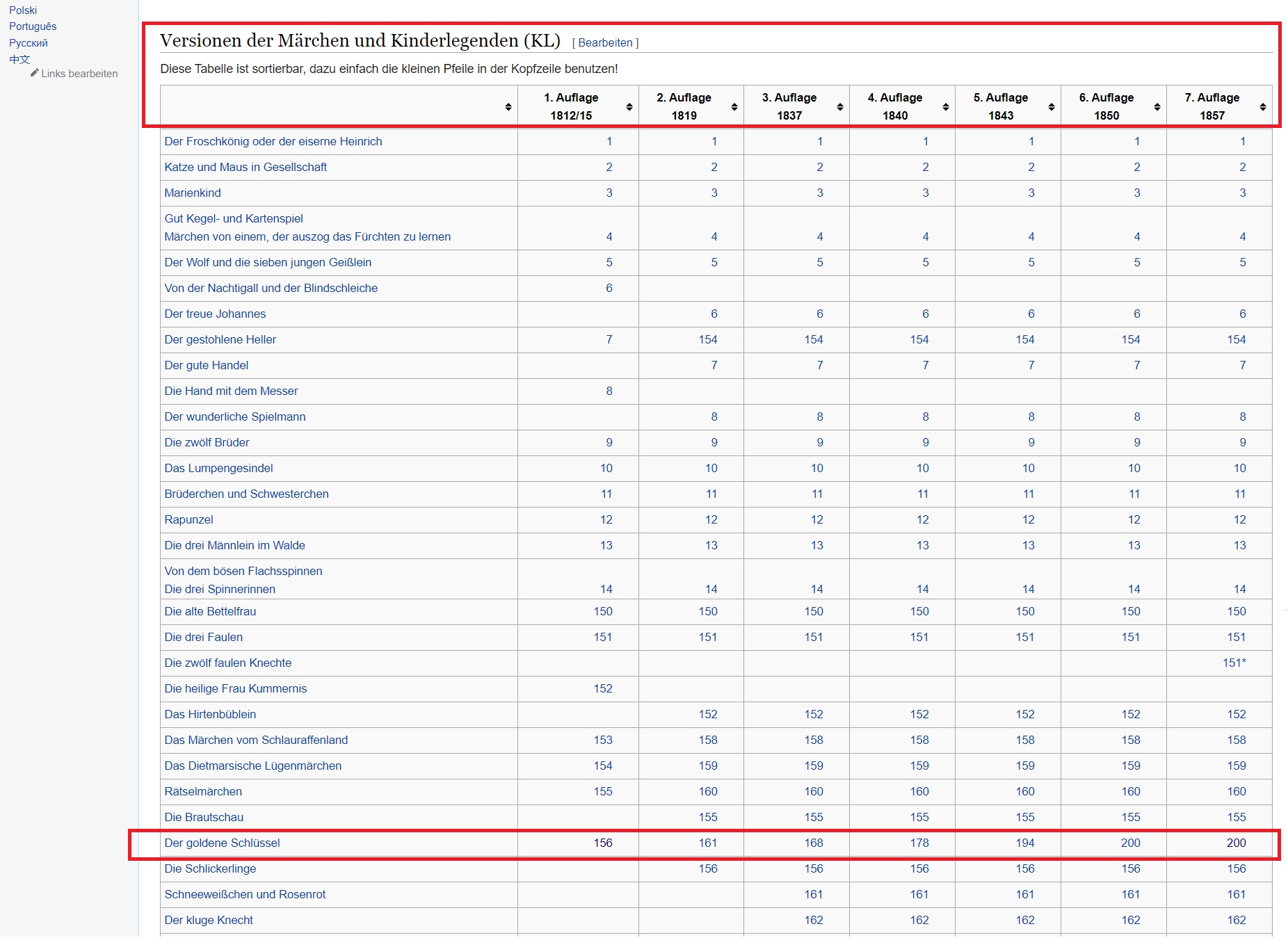Open Die alte Bettelfrau
Screen dimensions: 1288x947
(x=210, y=611)
